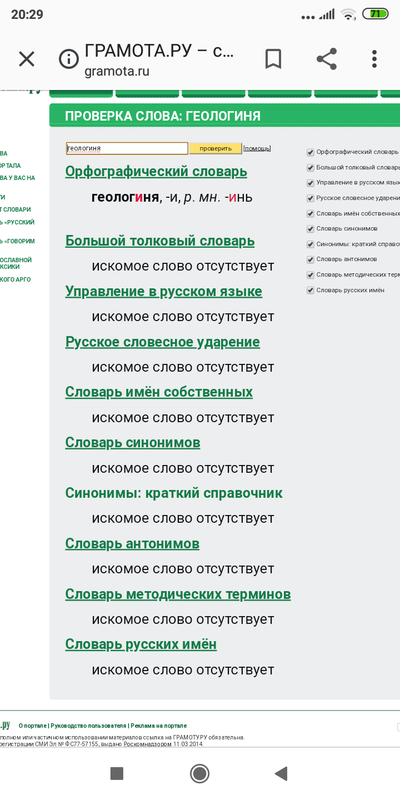Open Управление в русском языке link
The width and height of the screenshot is (400, 800).
click(x=164, y=292)
